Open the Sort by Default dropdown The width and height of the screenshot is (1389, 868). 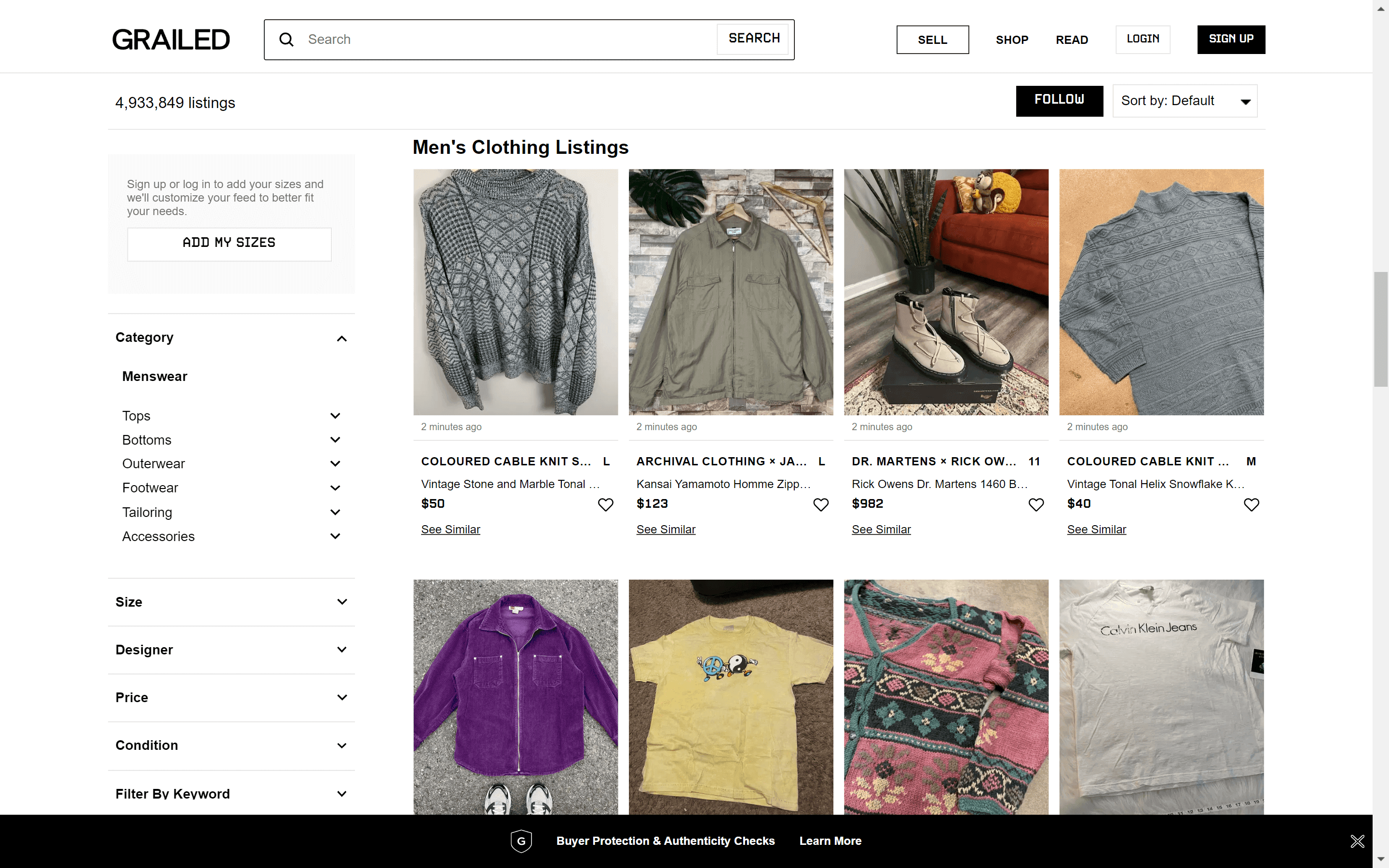1185,100
